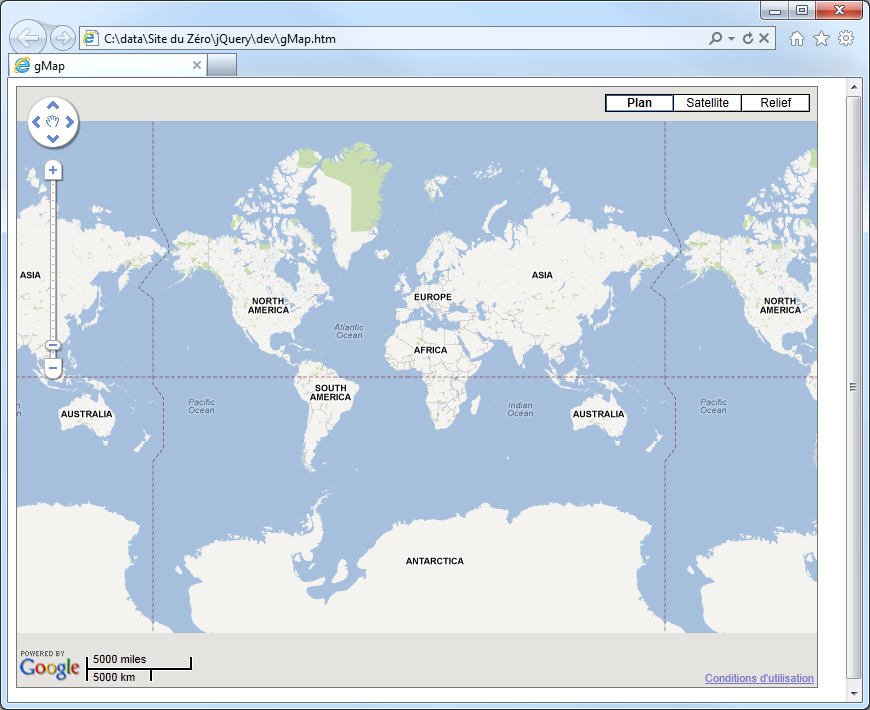The image size is (870, 710).
Task: Switch map type to Plan
Action: tap(639, 103)
